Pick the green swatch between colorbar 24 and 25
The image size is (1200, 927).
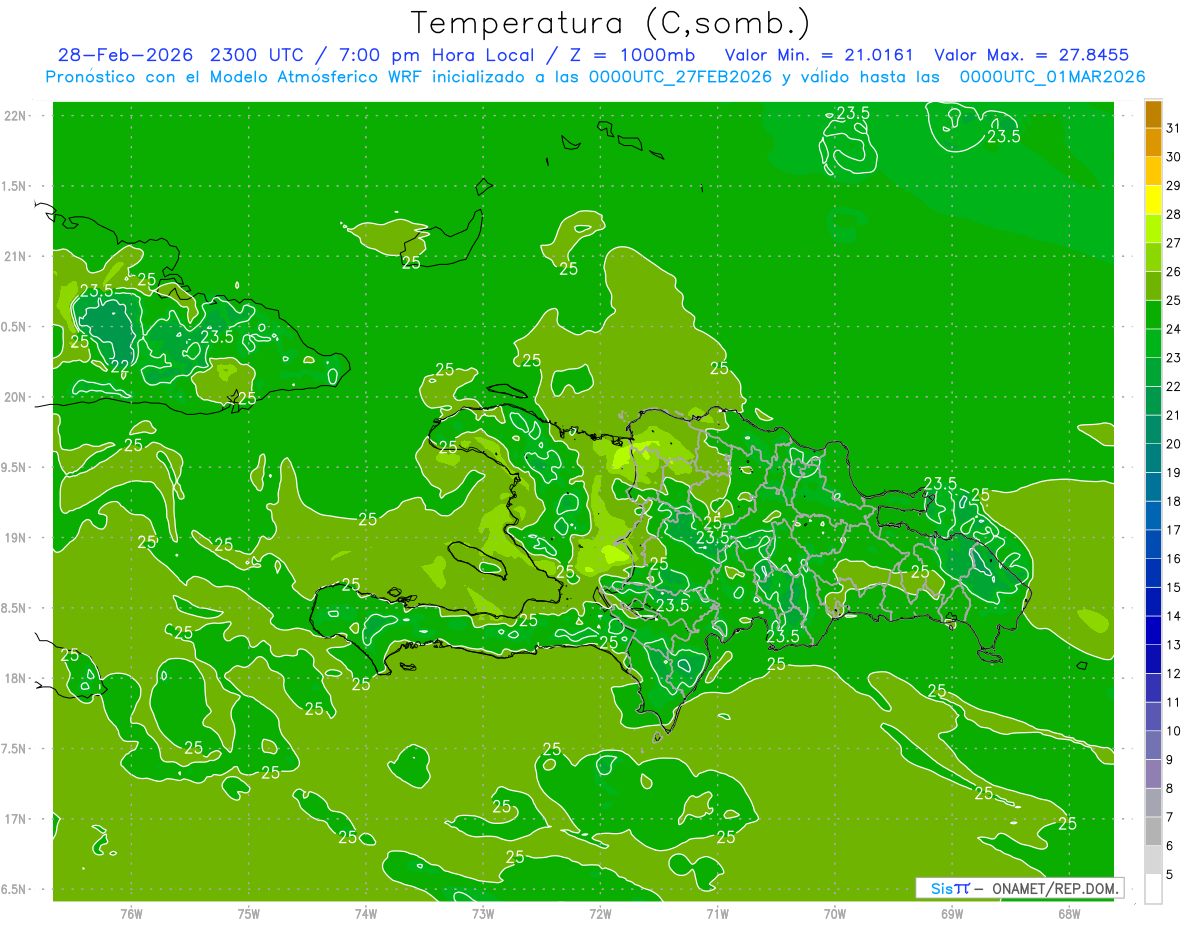click(1153, 315)
